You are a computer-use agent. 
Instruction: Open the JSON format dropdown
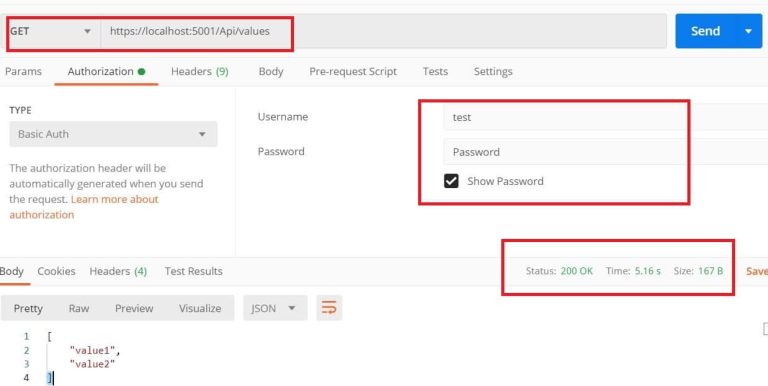[x=275, y=308]
